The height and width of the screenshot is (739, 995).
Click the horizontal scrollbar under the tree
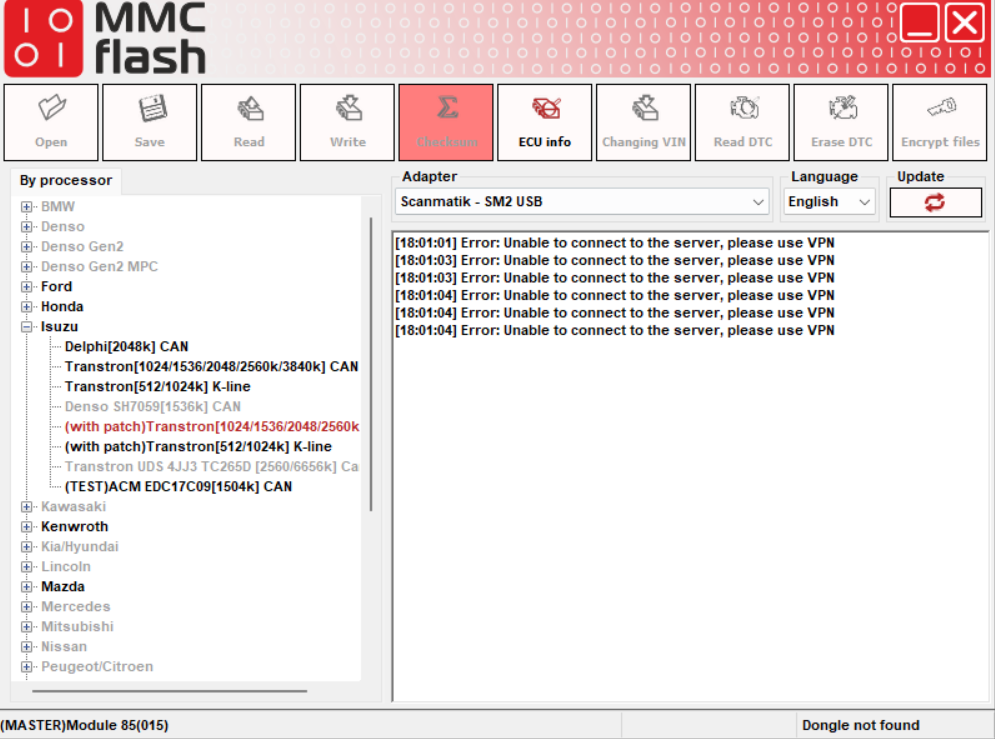[169, 691]
